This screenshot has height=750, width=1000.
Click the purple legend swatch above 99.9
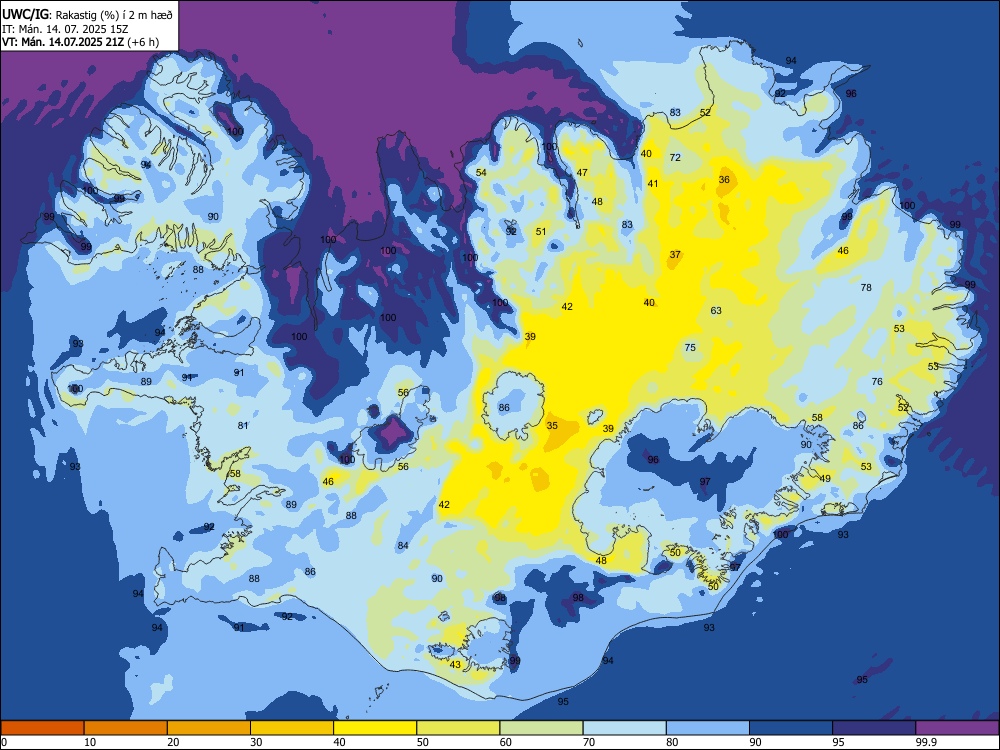point(957,728)
